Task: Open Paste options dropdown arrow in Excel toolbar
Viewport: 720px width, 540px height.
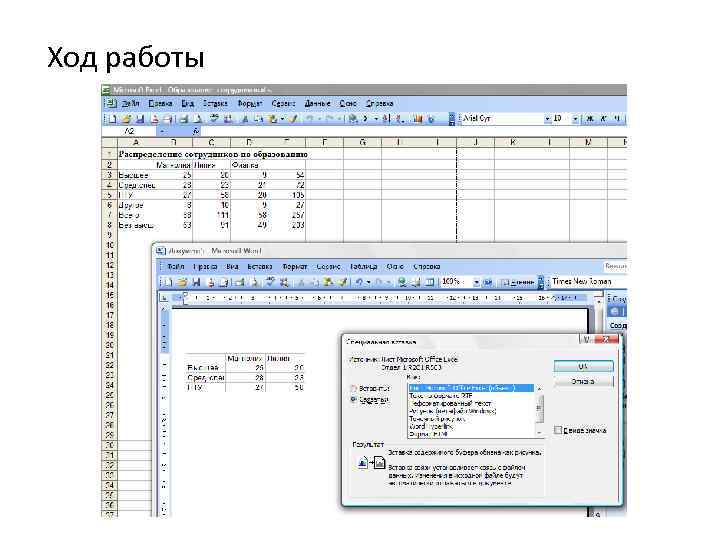Action: click(x=282, y=119)
